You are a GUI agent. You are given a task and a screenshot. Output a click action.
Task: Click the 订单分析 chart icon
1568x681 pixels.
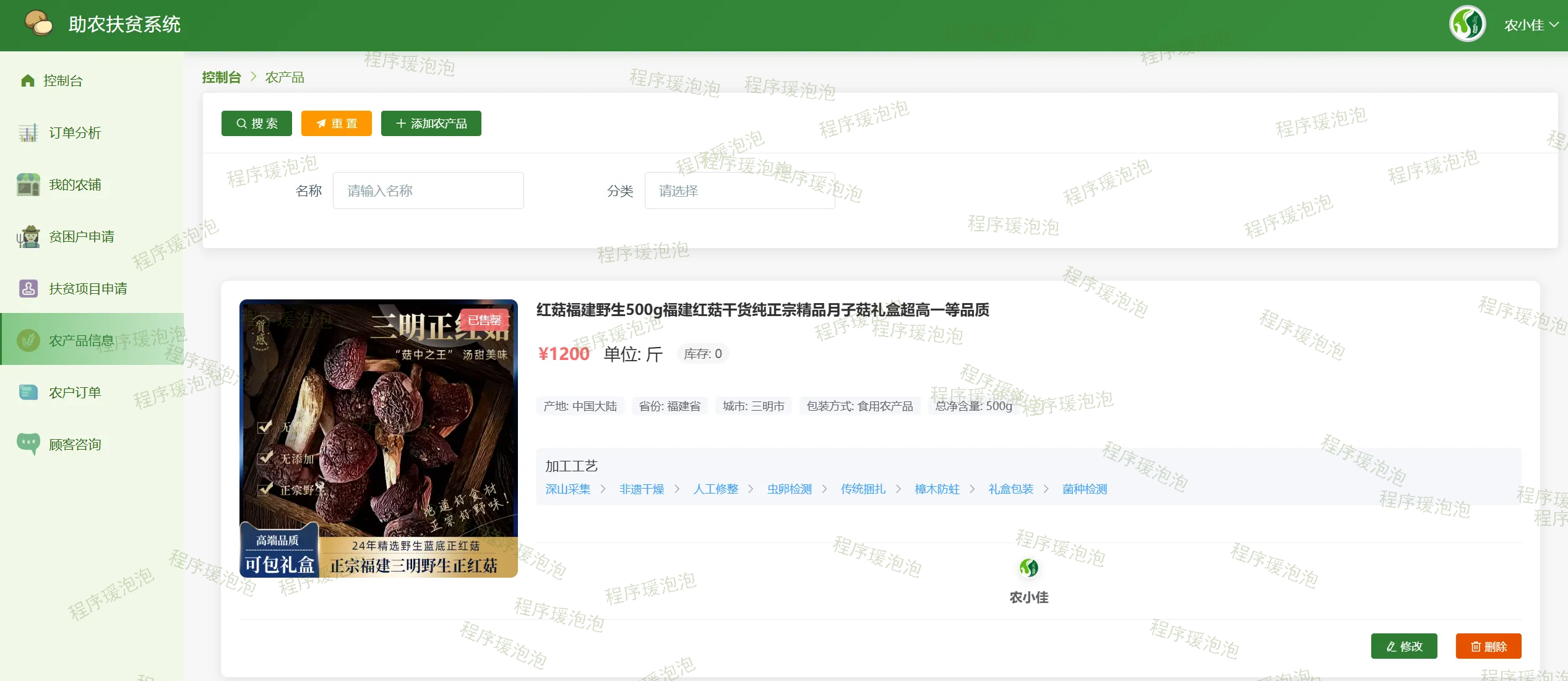tap(28, 133)
